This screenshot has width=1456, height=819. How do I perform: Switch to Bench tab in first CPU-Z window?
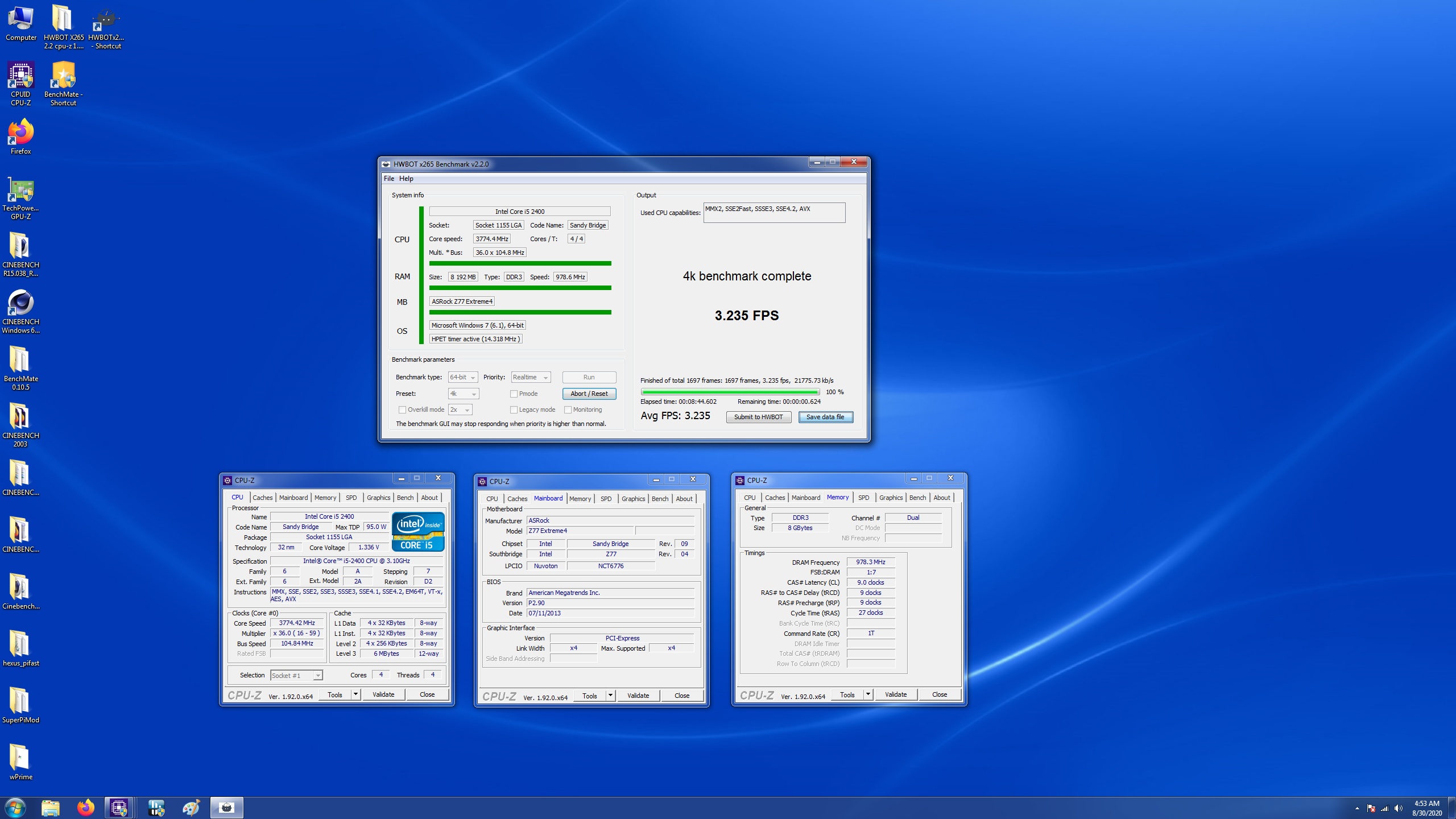(406, 498)
